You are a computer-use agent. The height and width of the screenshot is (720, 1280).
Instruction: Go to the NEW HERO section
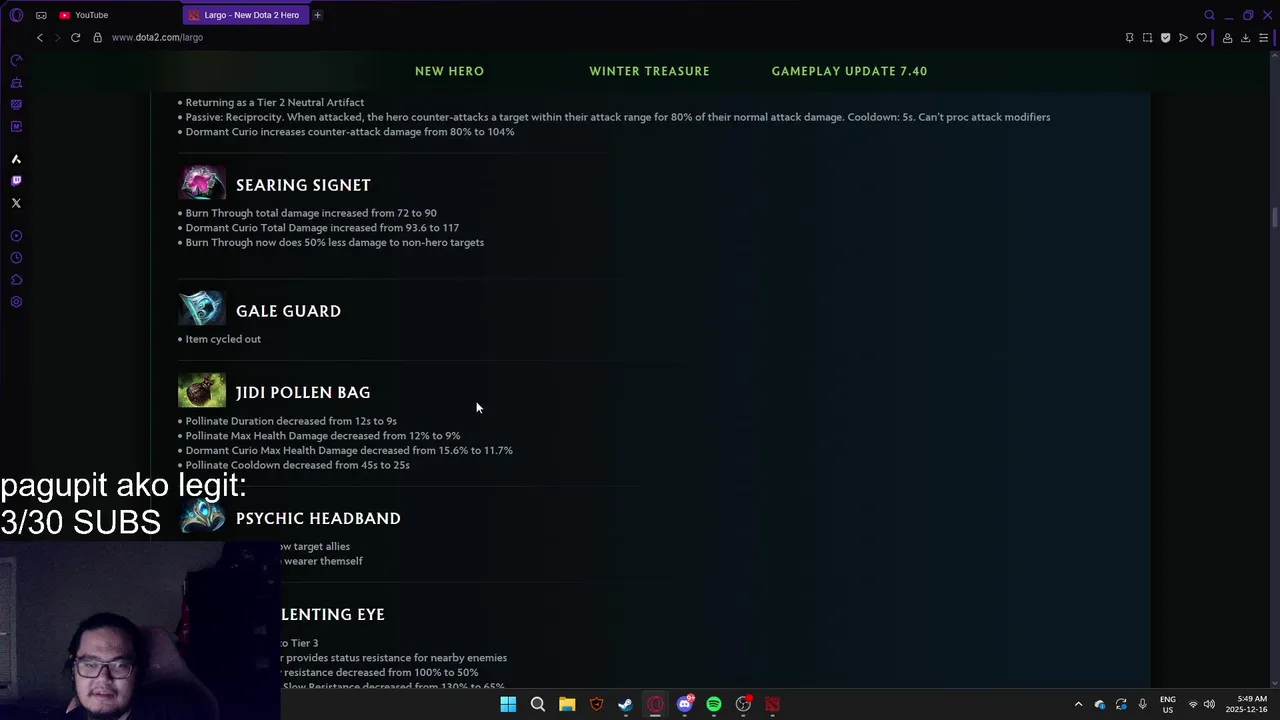point(449,71)
